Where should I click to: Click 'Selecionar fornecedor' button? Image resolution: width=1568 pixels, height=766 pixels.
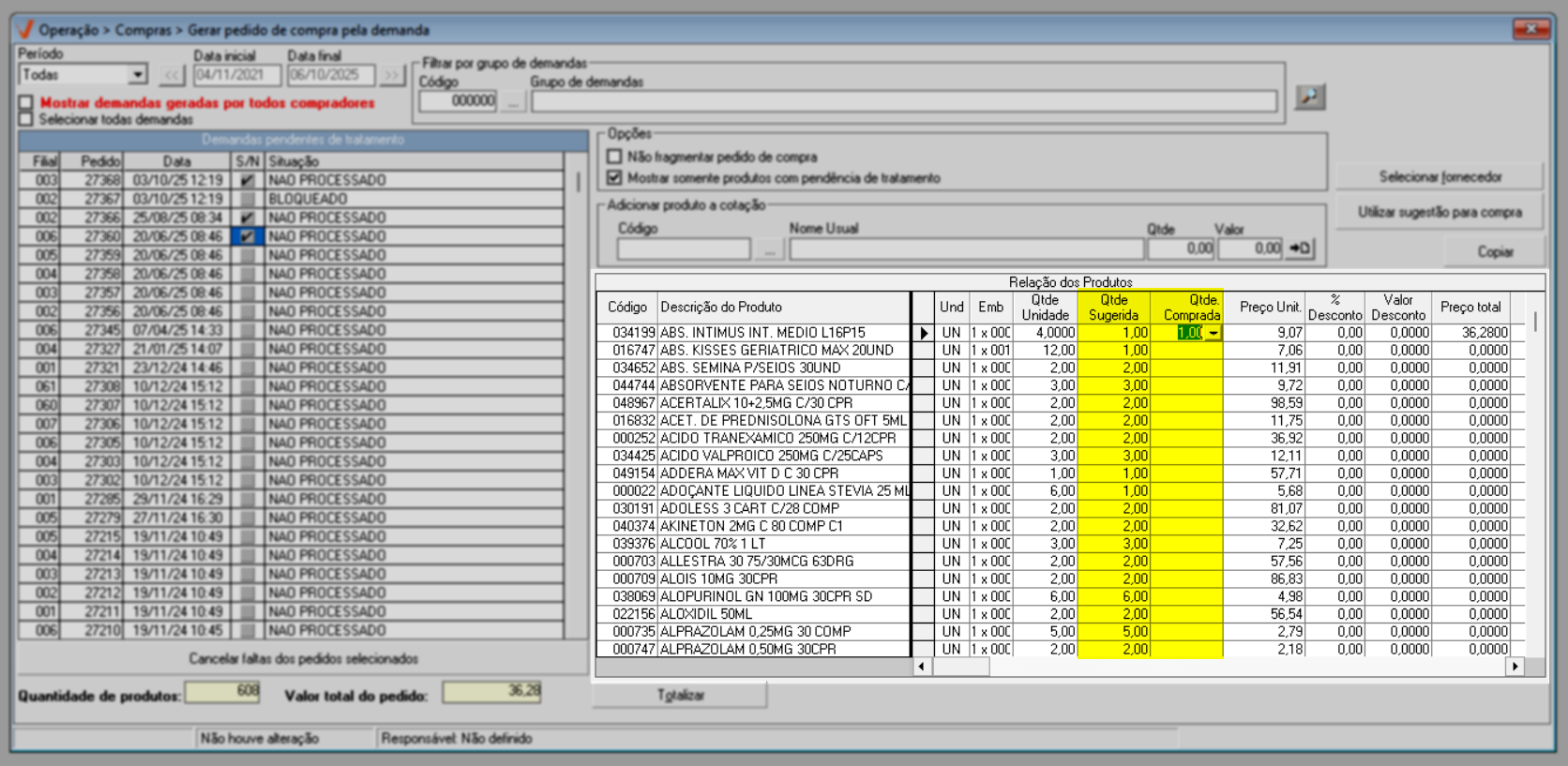click(x=1440, y=176)
